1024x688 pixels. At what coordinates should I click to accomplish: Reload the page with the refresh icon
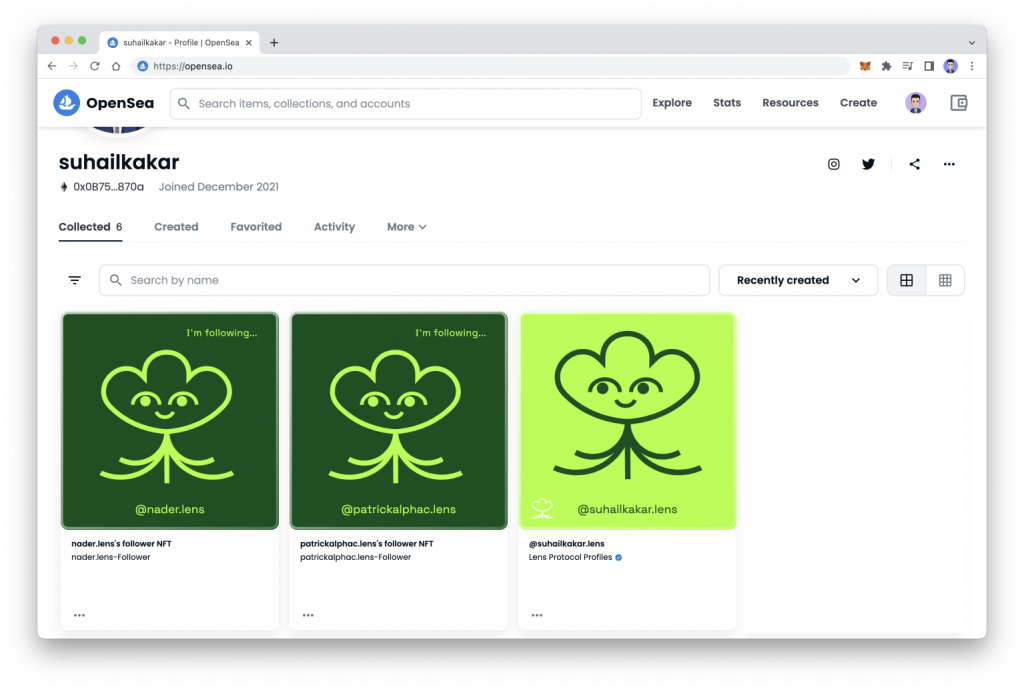(x=95, y=66)
